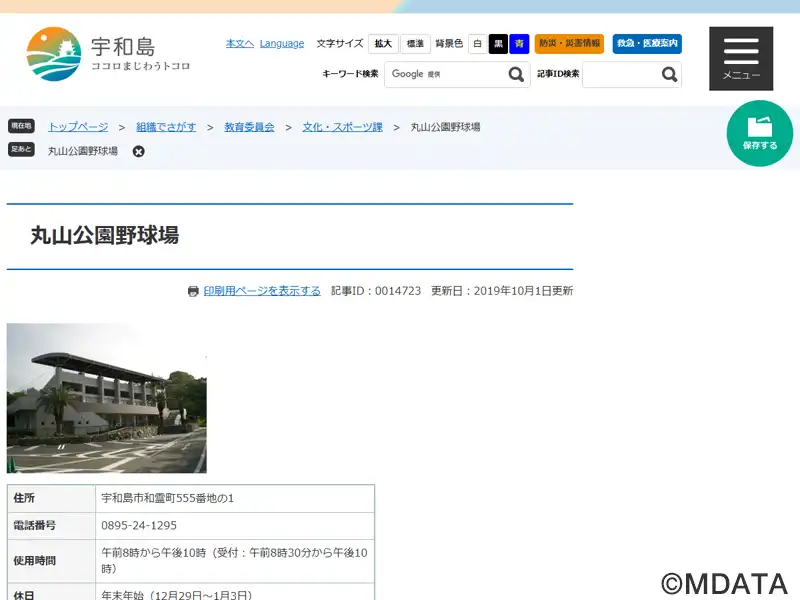Jump to main content via 本文へ

click(240, 44)
